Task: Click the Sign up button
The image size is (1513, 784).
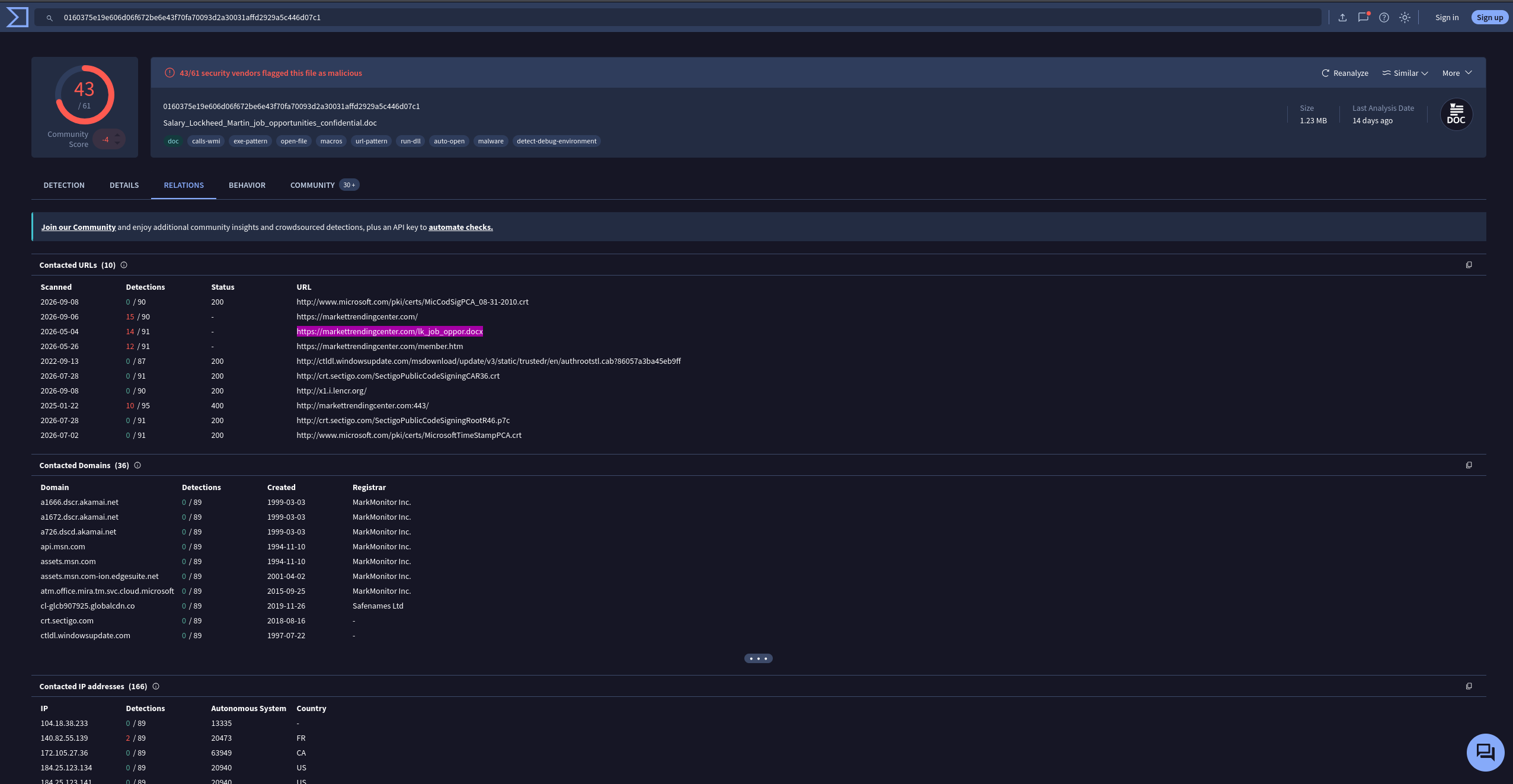Action: click(1489, 17)
